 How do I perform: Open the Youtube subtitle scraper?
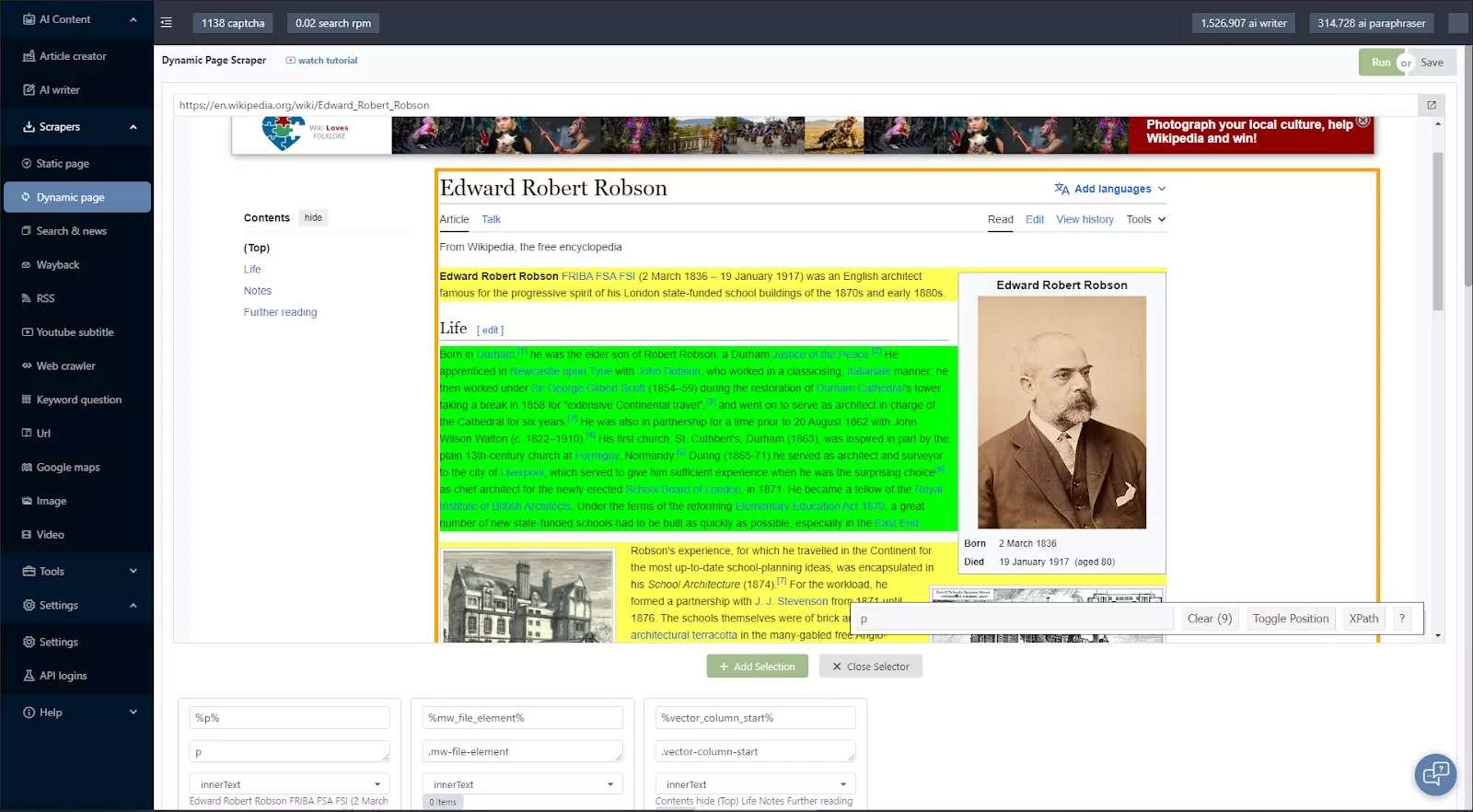pos(75,332)
